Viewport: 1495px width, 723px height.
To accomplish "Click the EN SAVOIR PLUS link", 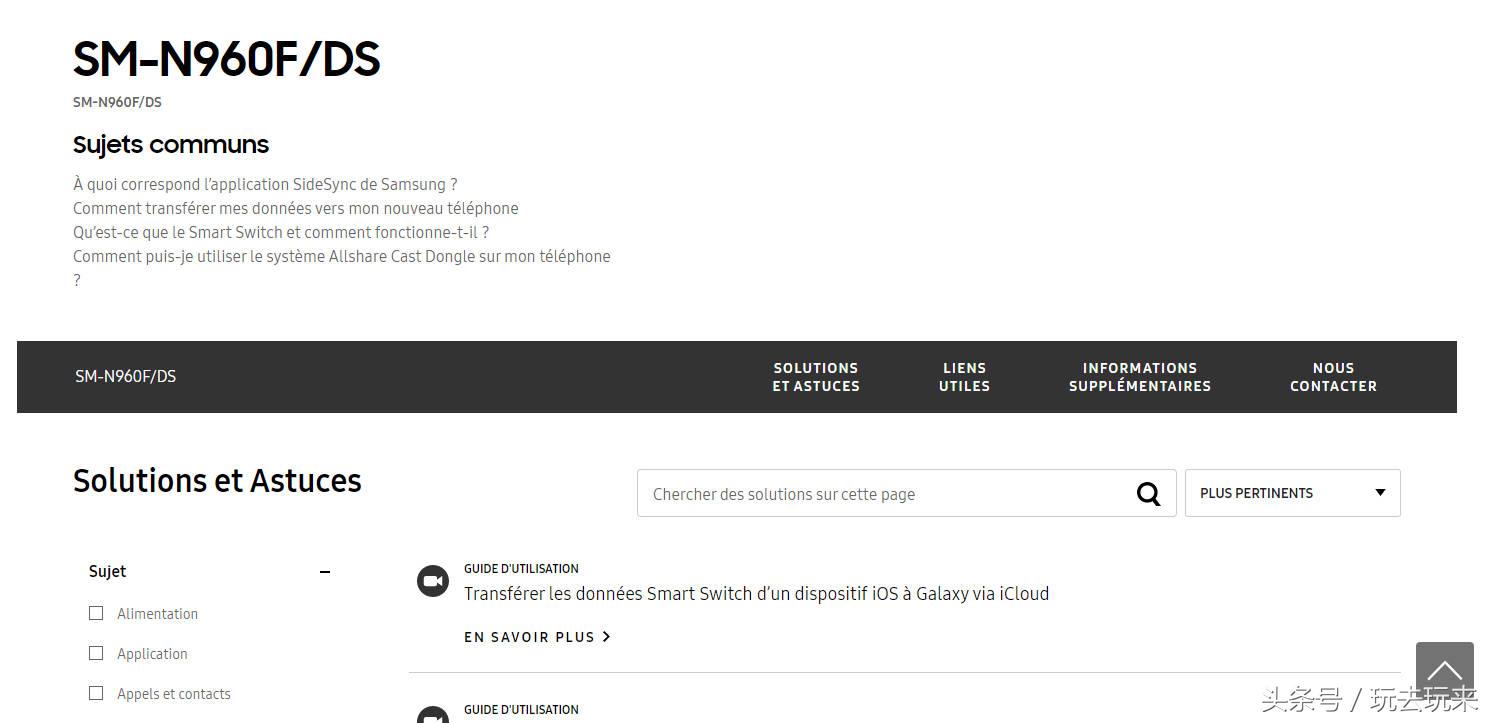I will pos(529,637).
